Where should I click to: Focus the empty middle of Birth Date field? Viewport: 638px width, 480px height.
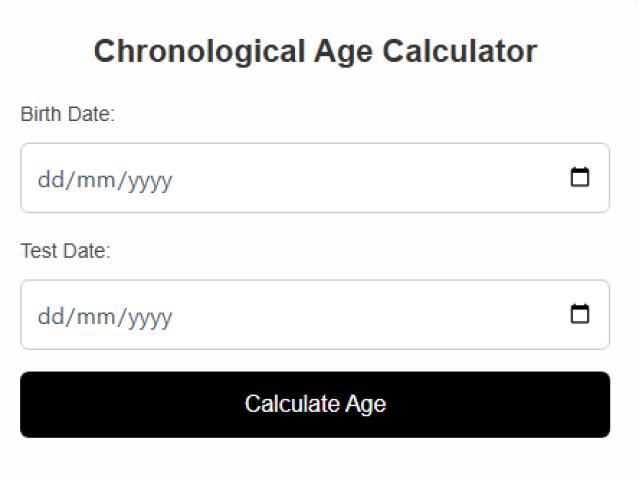pos(360,178)
